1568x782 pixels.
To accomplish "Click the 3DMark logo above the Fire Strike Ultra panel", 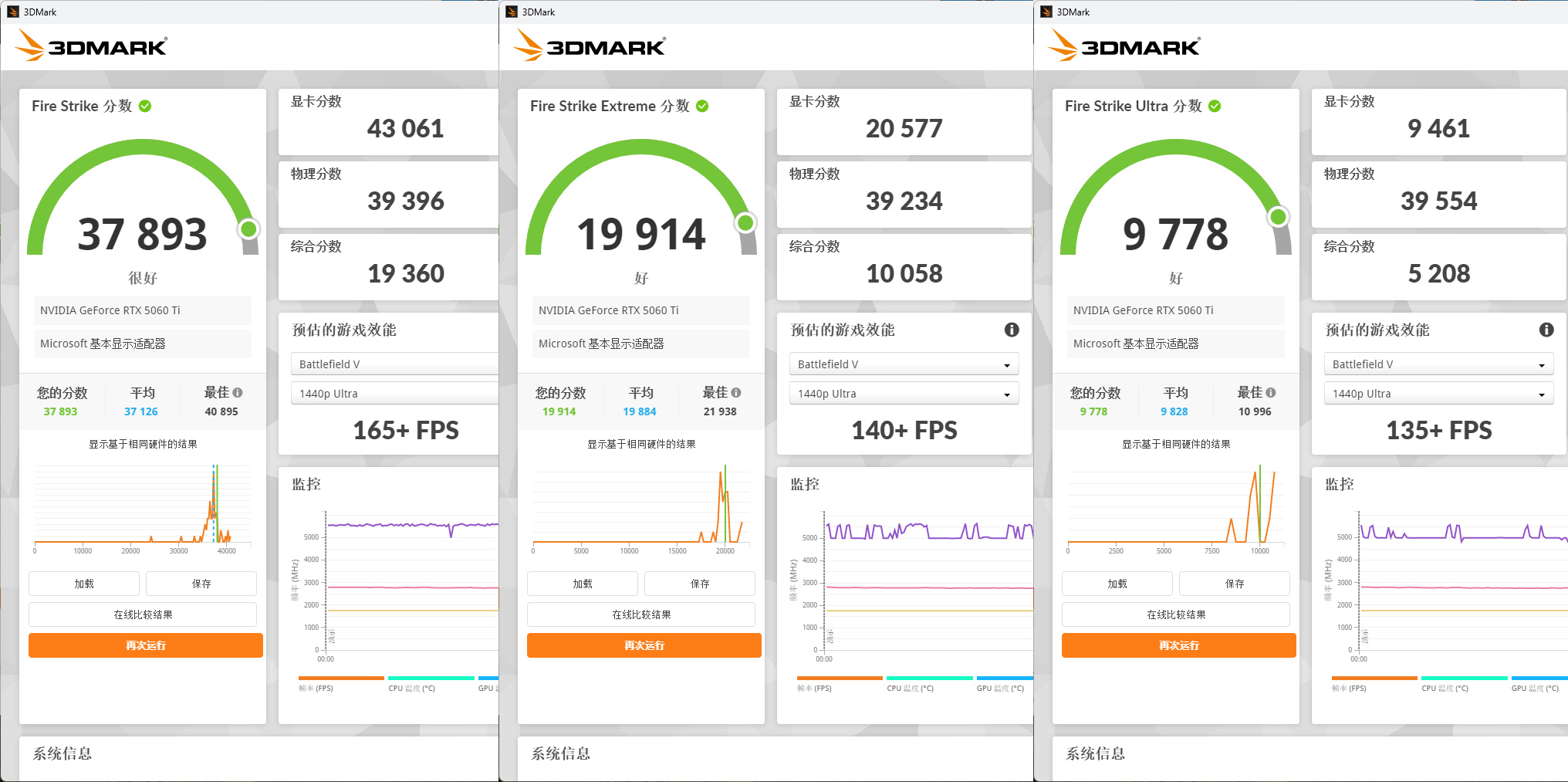I will pos(1124,46).
